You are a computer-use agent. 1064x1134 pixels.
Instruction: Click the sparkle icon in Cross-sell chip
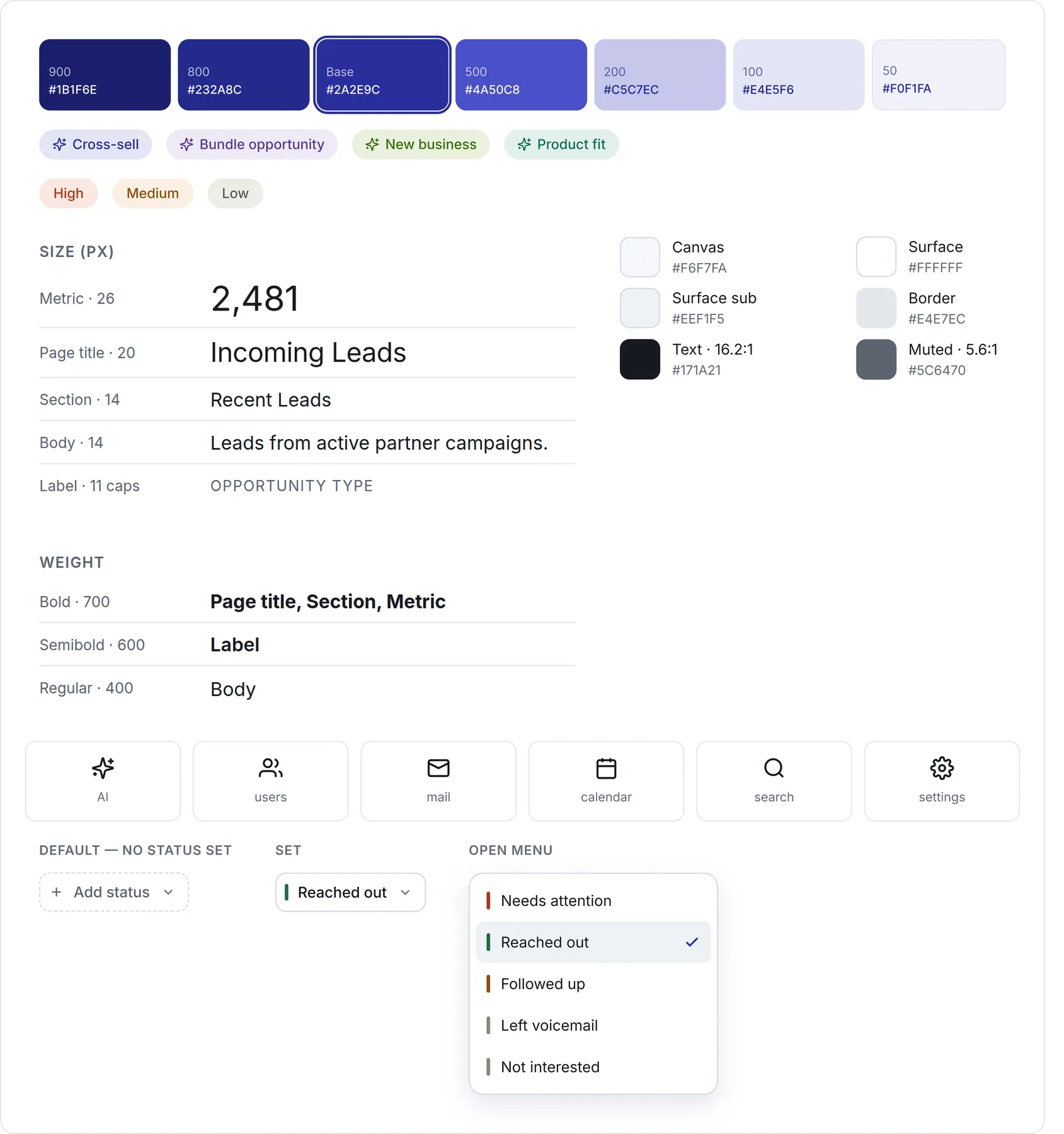click(x=59, y=144)
